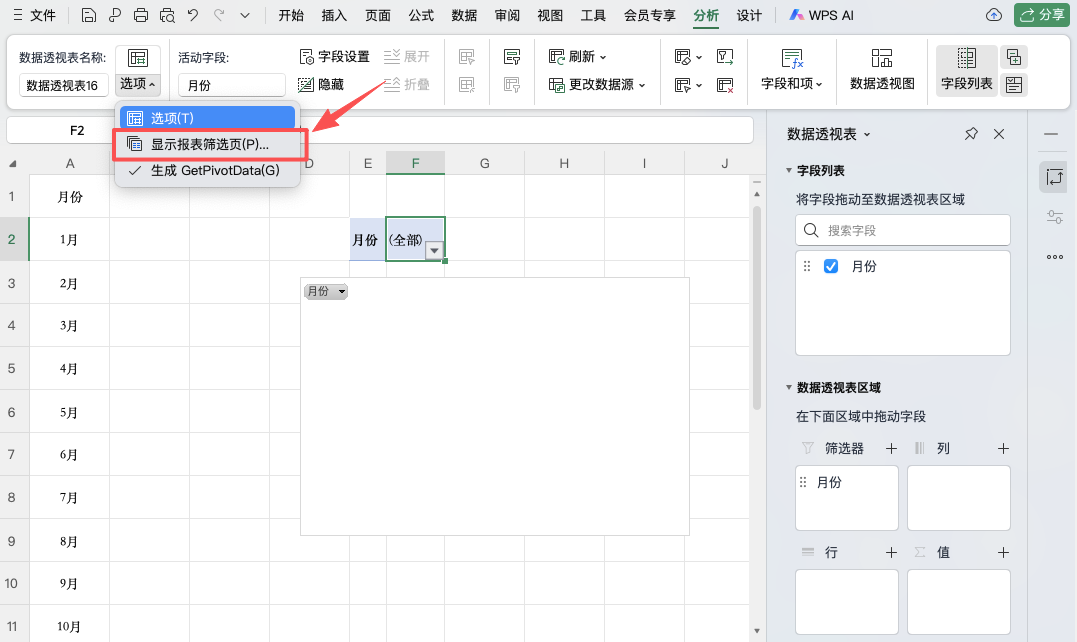The image size is (1077, 642).
Task: Switch to the 插入 ribbon tab
Action: (335, 15)
